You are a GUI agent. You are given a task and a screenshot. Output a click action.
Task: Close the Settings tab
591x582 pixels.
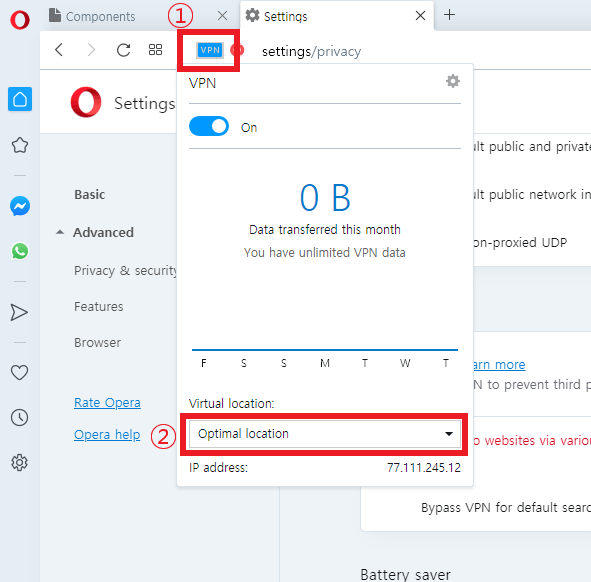point(420,16)
